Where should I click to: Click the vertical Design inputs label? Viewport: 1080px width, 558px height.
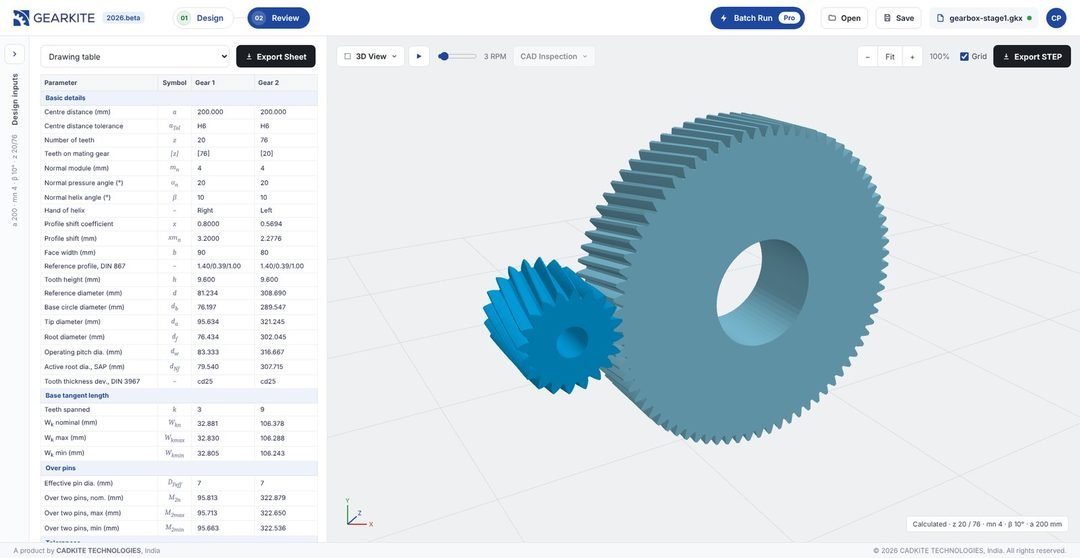(14, 99)
